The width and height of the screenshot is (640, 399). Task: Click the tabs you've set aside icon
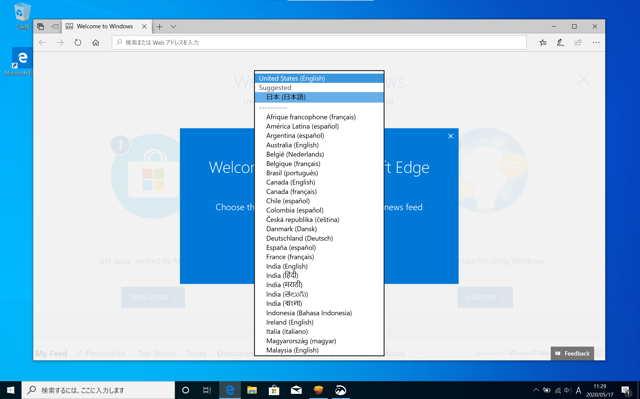(x=40, y=27)
